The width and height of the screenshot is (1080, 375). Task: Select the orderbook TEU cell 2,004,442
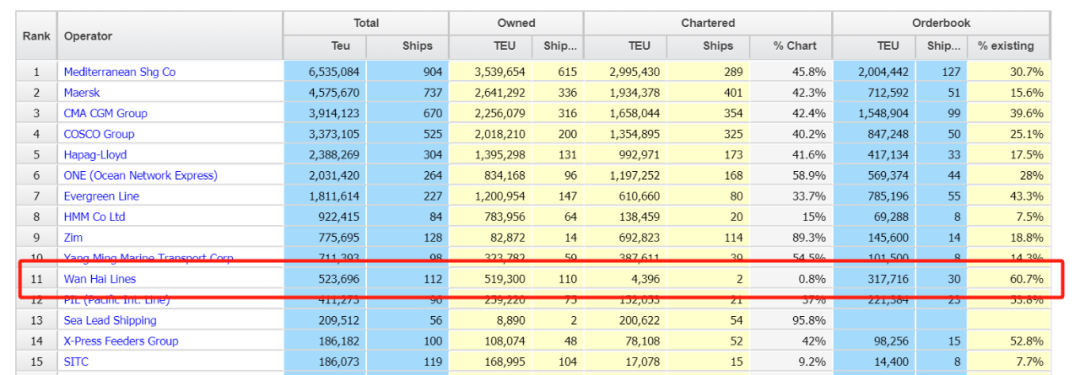click(875, 72)
